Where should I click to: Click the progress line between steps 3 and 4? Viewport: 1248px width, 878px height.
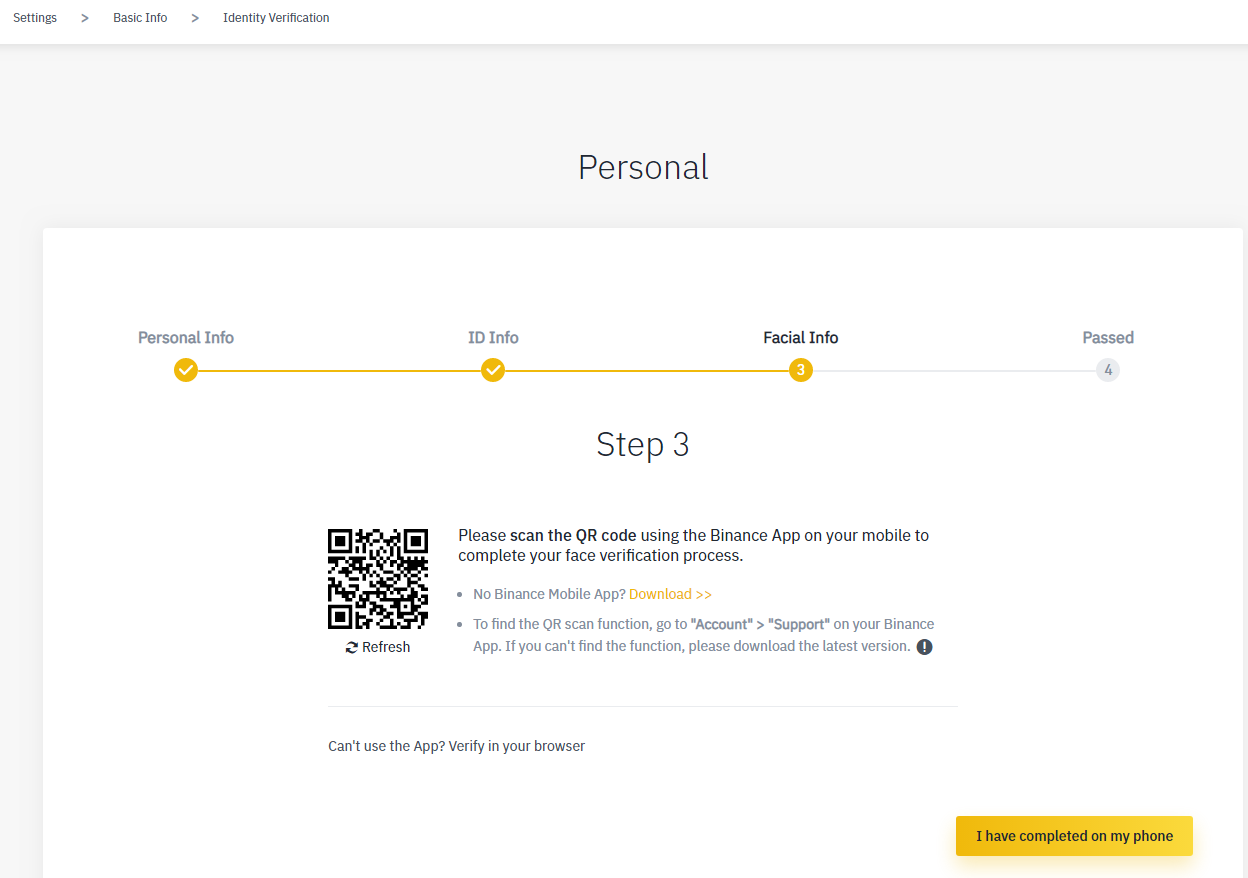point(955,369)
